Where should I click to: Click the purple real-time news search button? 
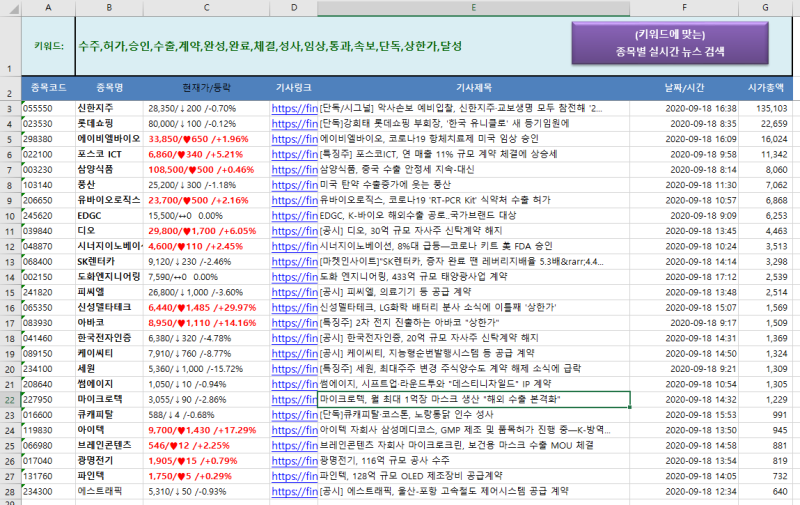coord(670,43)
